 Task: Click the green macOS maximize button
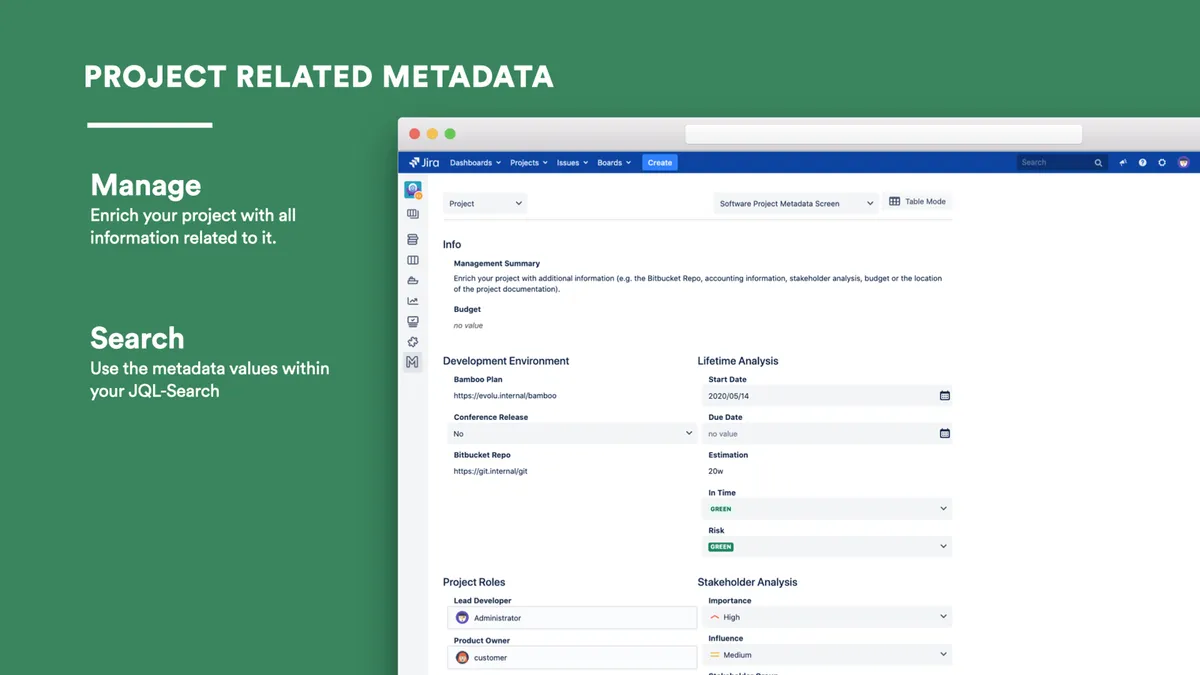450,134
